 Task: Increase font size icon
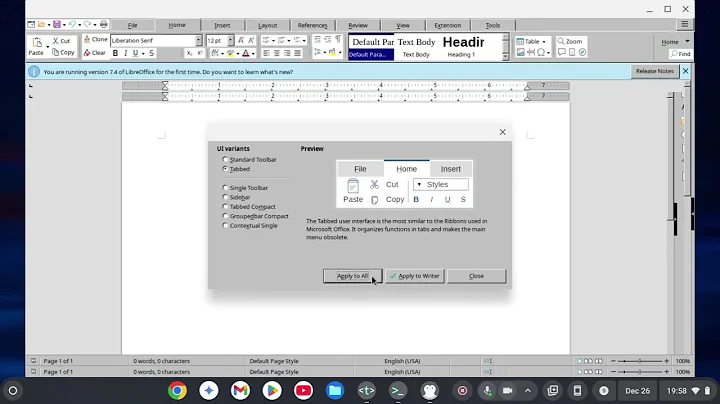click(x=241, y=40)
